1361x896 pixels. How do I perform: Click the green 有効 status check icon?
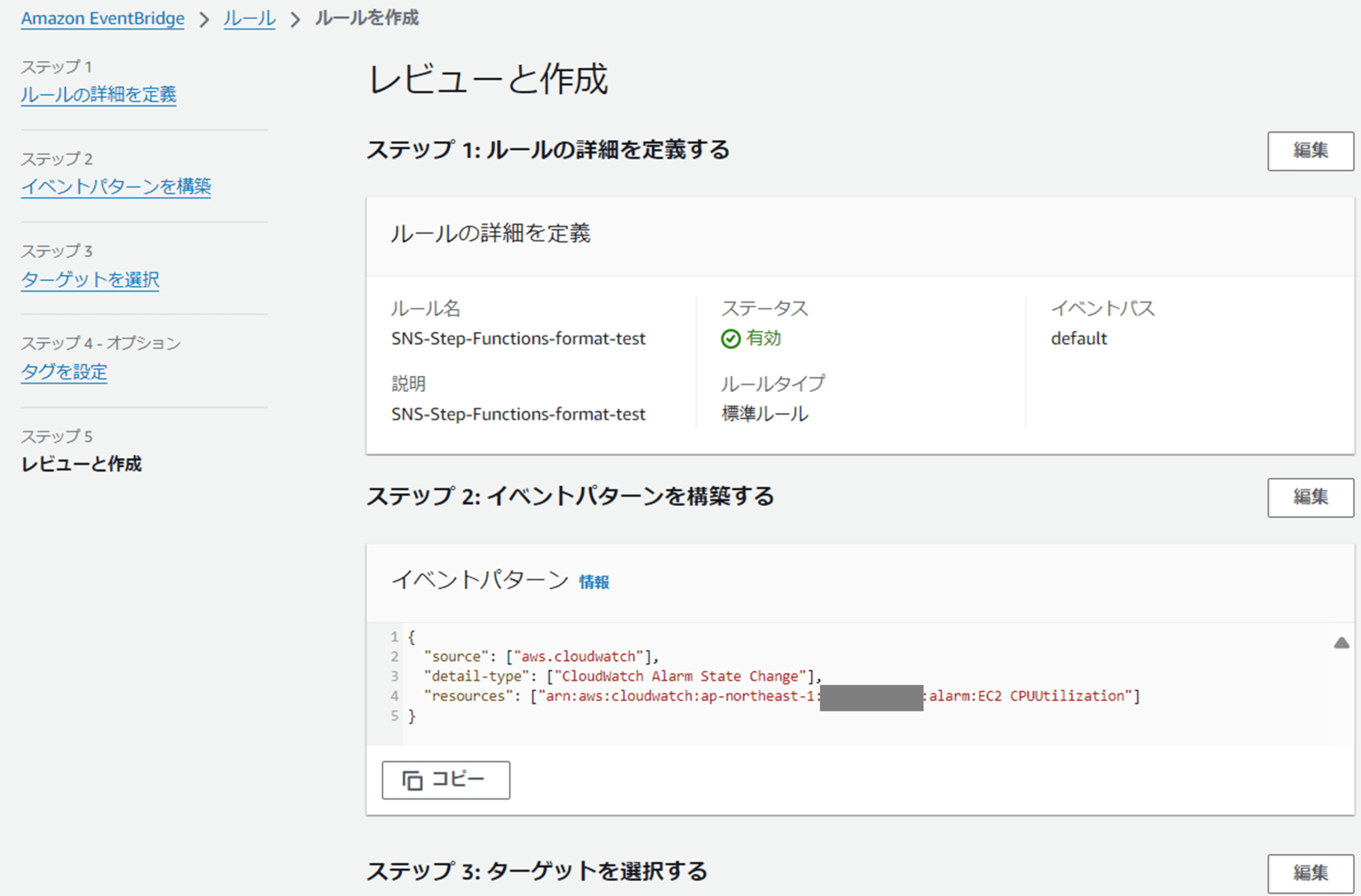731,339
